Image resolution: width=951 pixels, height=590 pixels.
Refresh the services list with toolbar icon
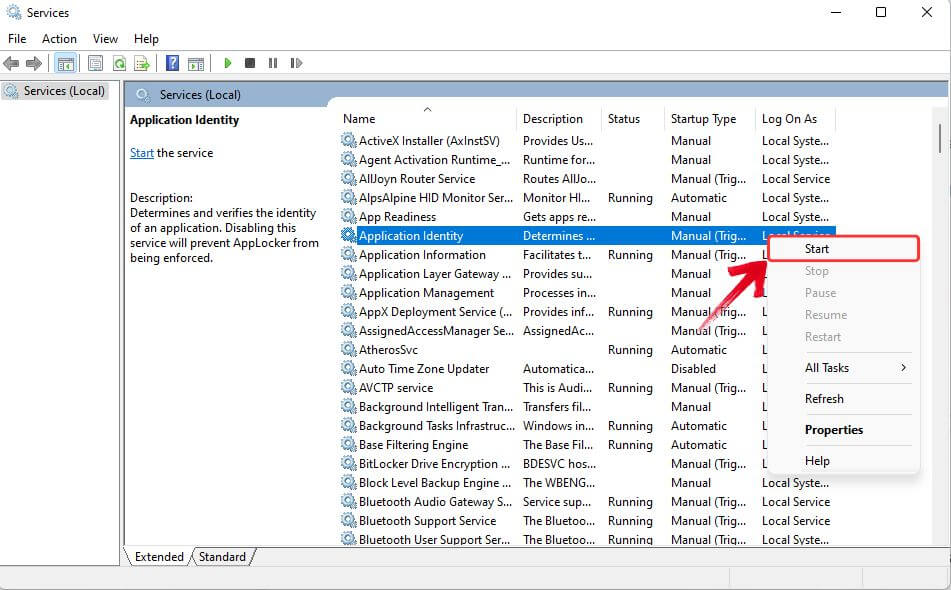click(118, 63)
